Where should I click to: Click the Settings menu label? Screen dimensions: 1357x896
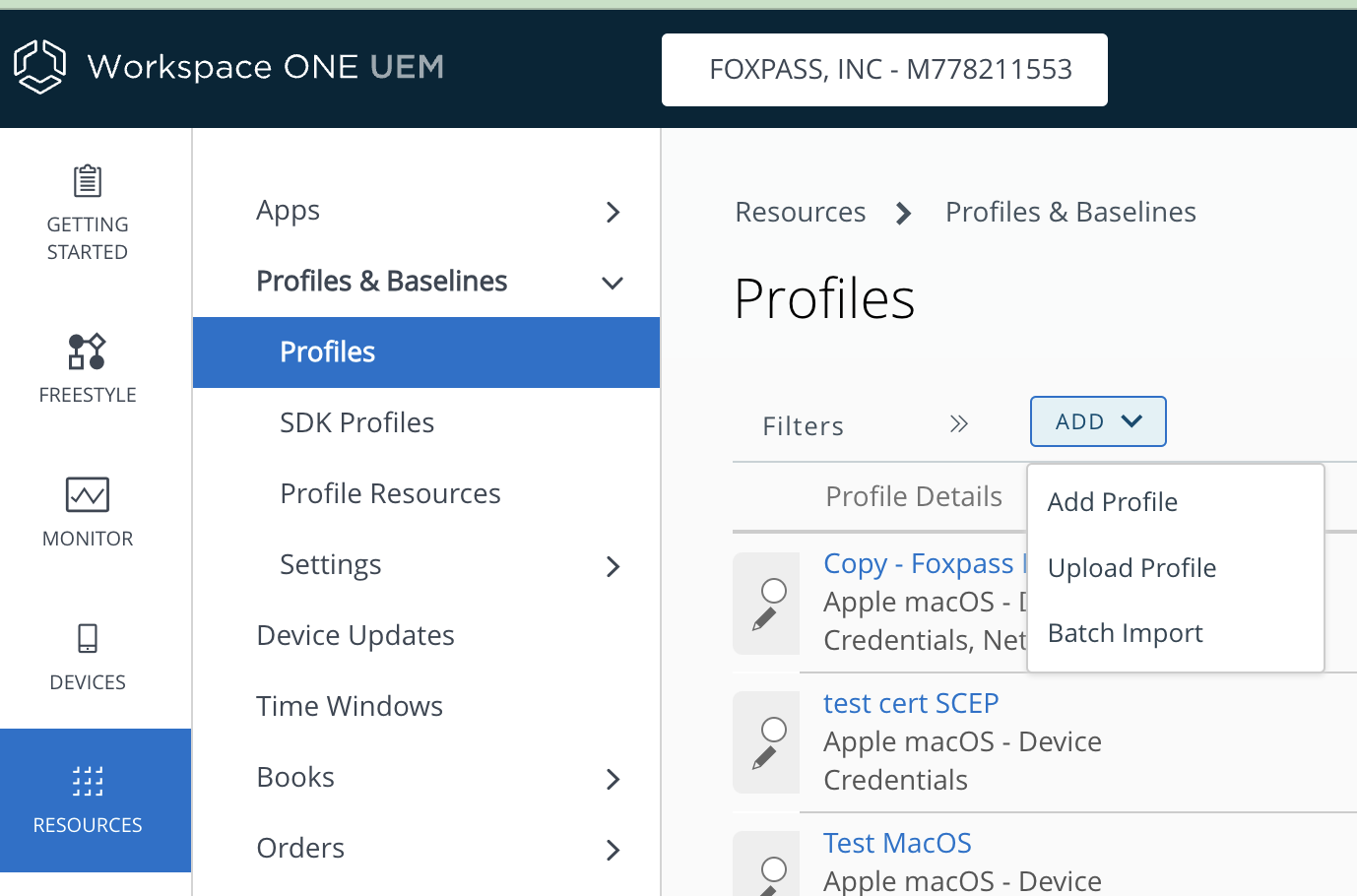(330, 565)
